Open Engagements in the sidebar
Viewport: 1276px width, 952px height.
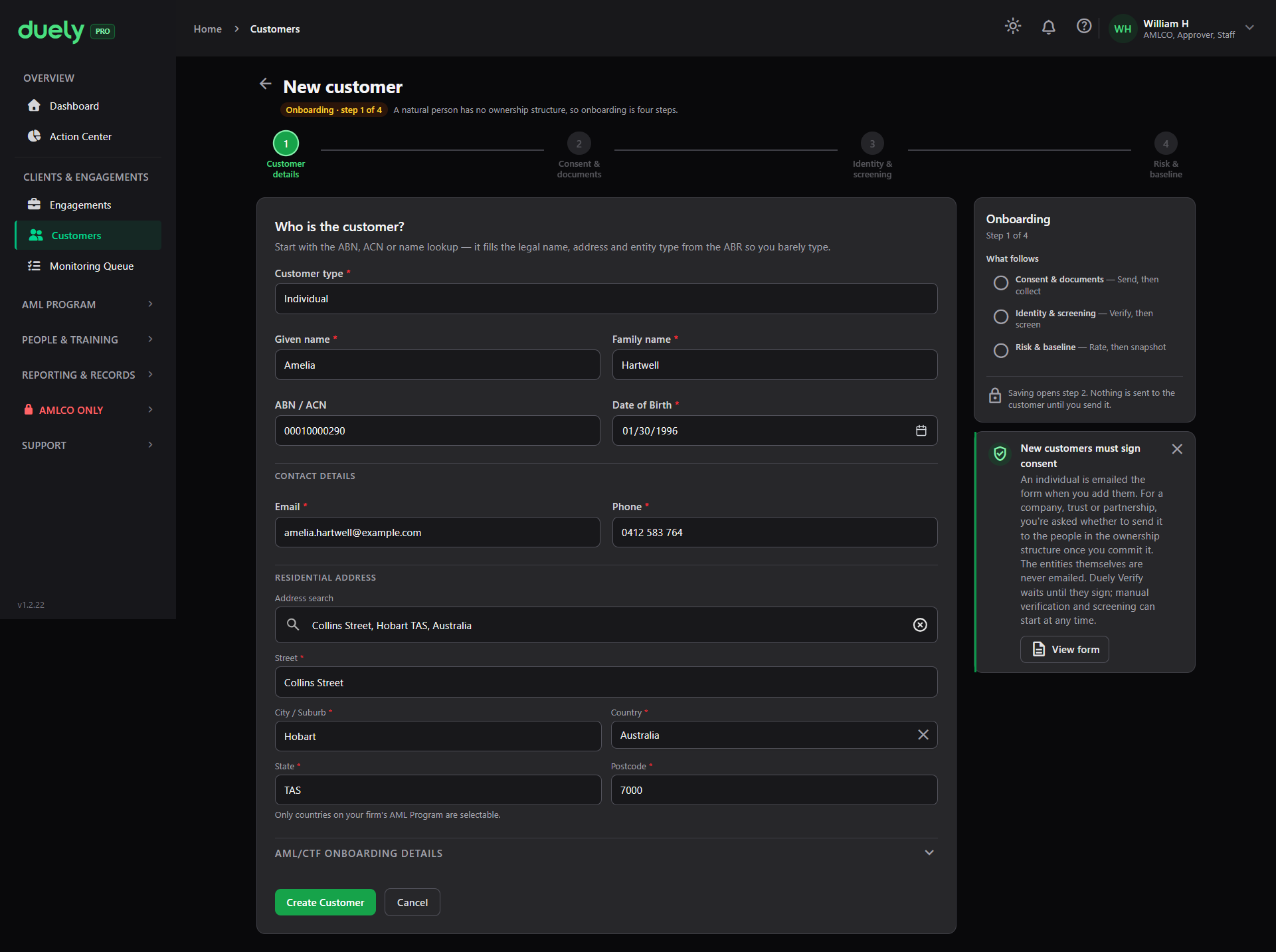pos(88,205)
